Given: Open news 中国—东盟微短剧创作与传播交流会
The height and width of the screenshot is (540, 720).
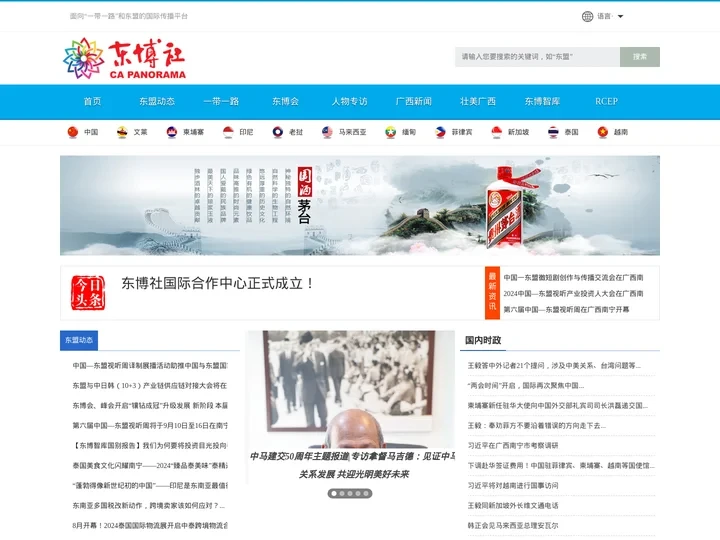Looking at the screenshot, I should tap(573, 277).
